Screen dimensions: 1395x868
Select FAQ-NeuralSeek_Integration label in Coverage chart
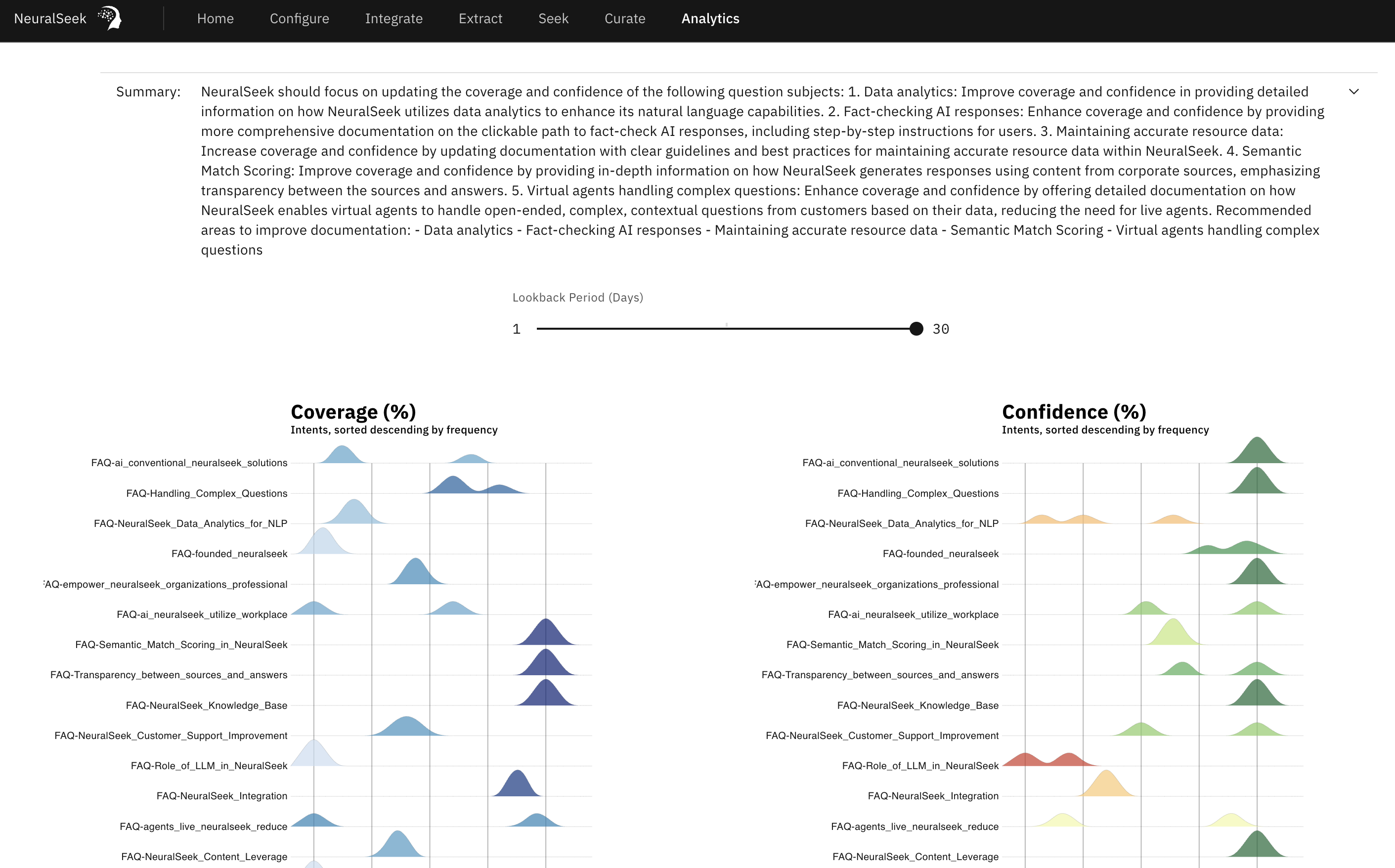(x=221, y=796)
